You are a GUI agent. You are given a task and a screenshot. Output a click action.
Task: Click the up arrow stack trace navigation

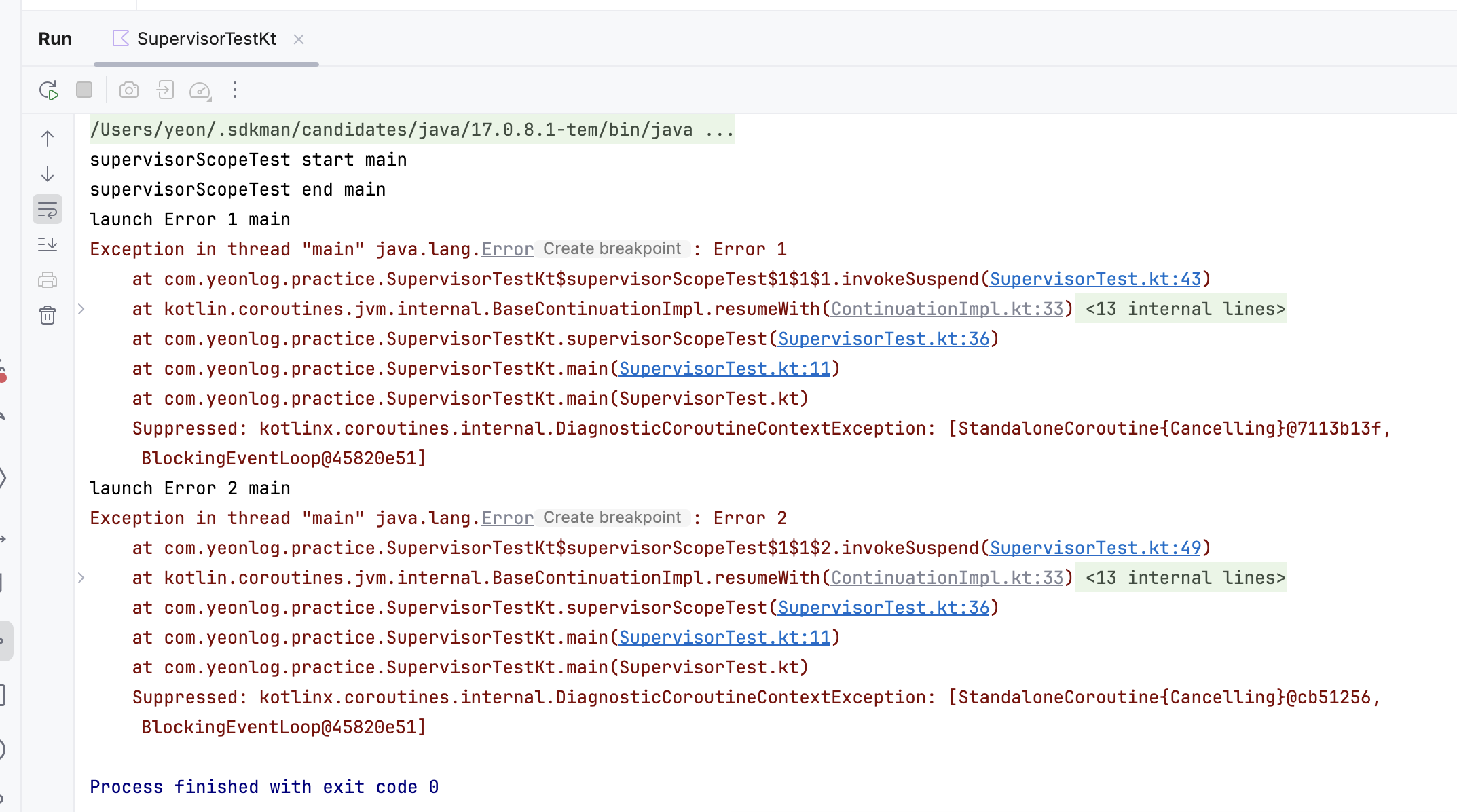click(x=48, y=139)
